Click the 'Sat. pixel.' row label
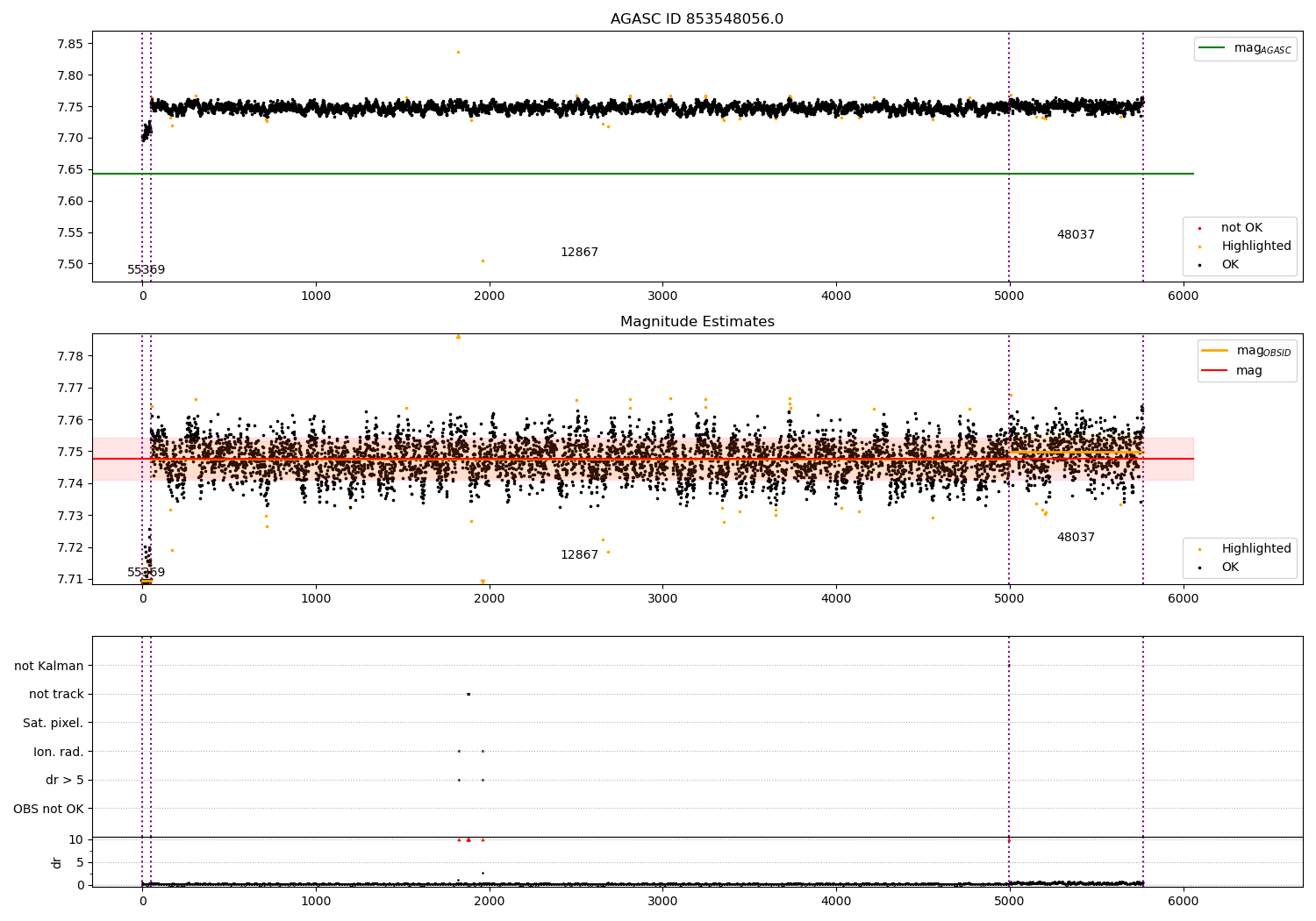The height and width of the screenshot is (921, 1316). point(54,724)
